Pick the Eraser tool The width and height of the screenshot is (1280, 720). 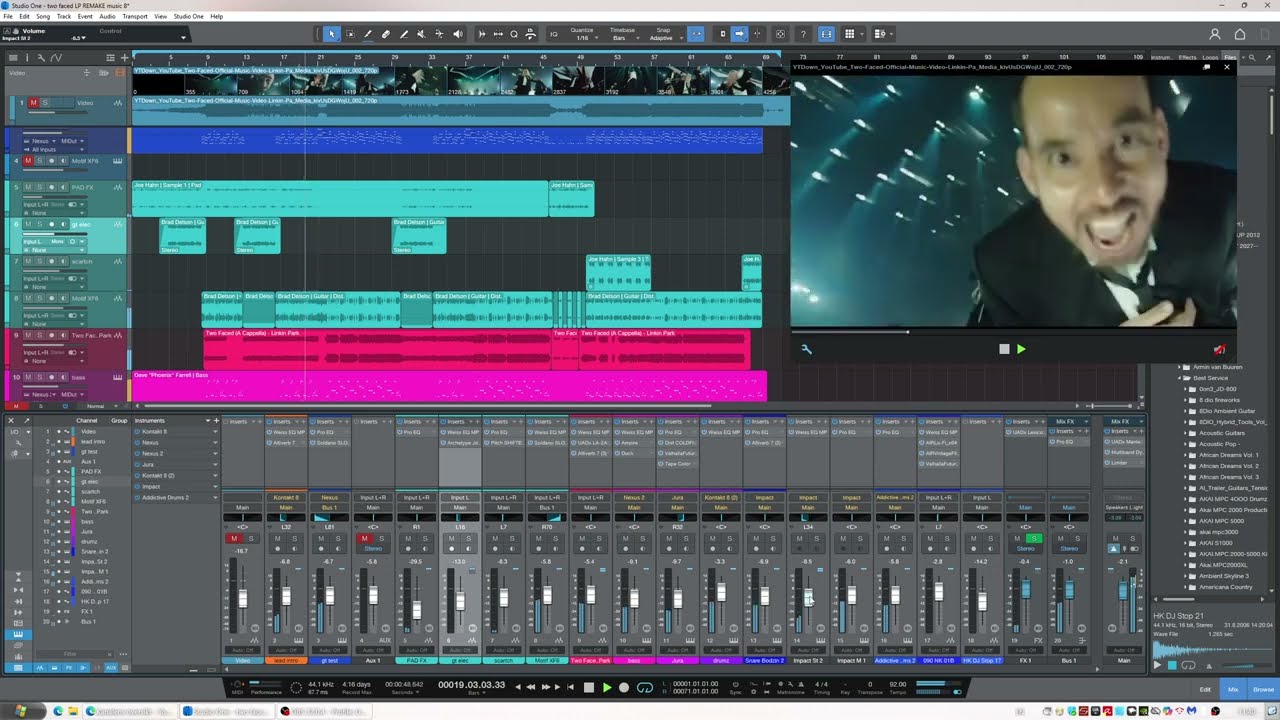point(386,34)
